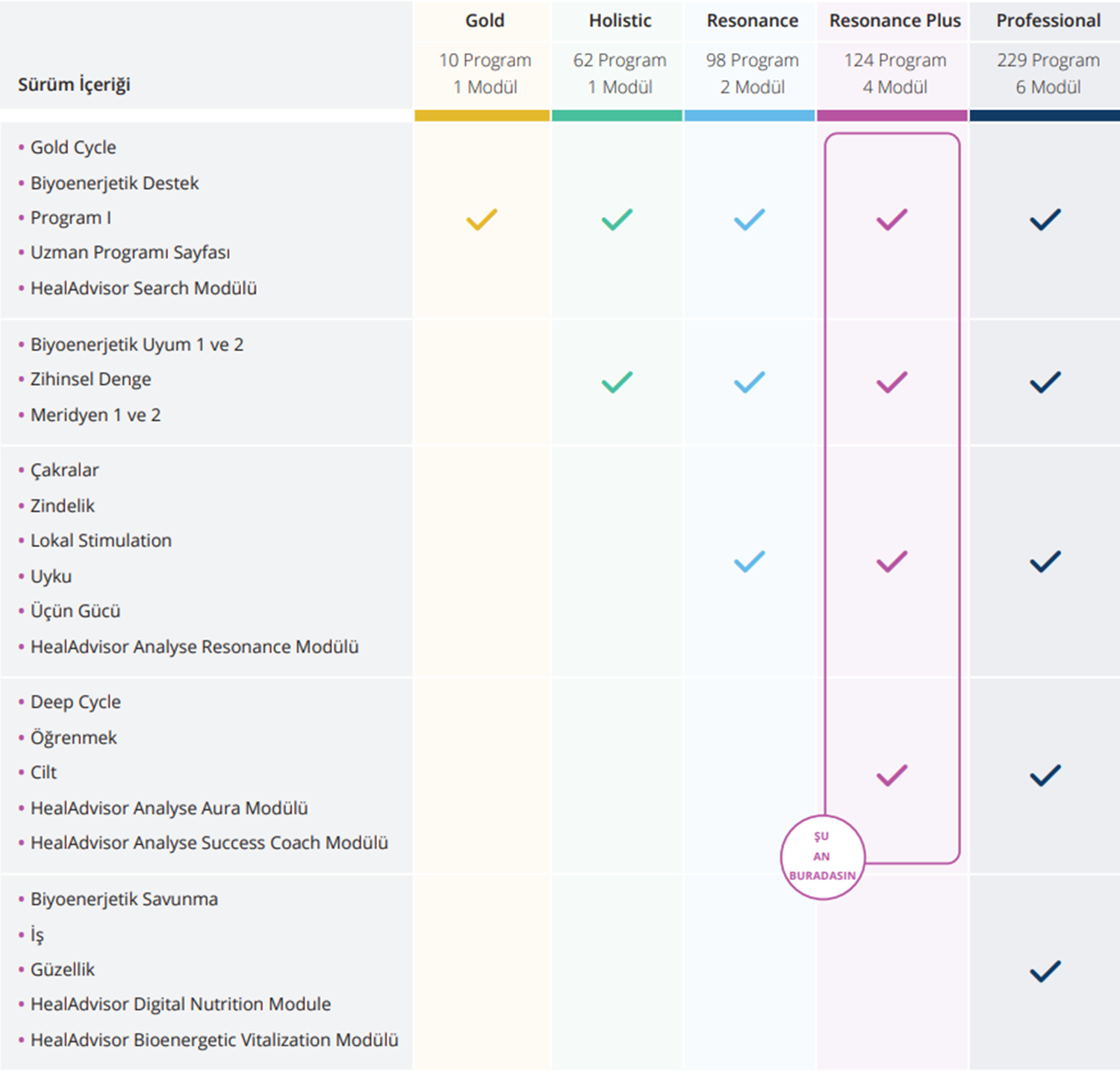Select the Holistic column header
This screenshot has height=1072, width=1120.
620,21
